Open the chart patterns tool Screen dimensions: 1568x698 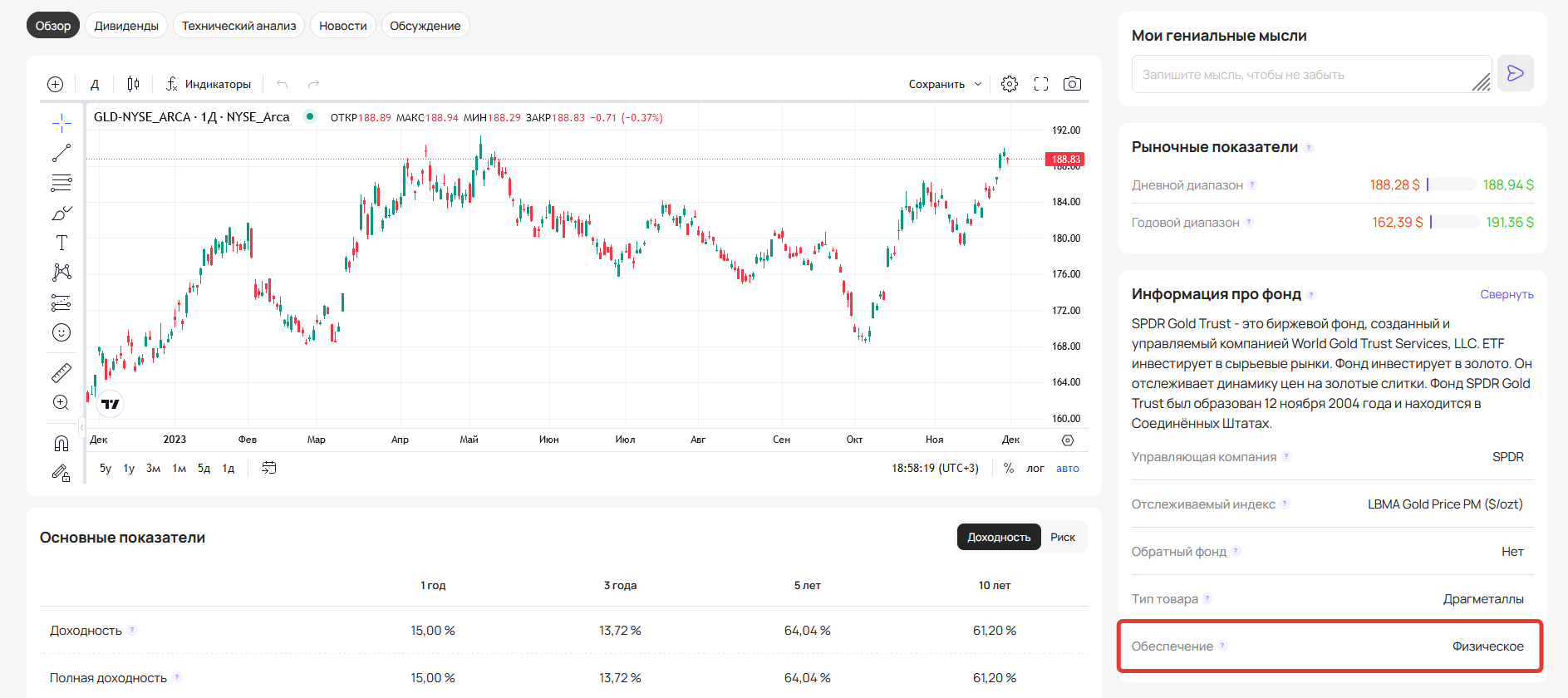pos(61,273)
